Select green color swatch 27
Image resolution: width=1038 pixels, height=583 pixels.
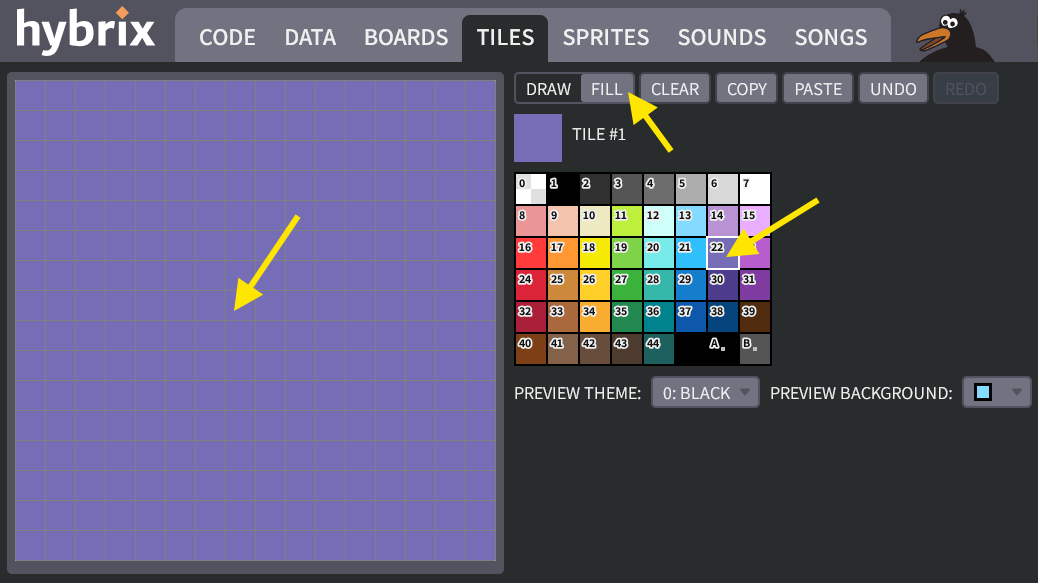(x=626, y=284)
